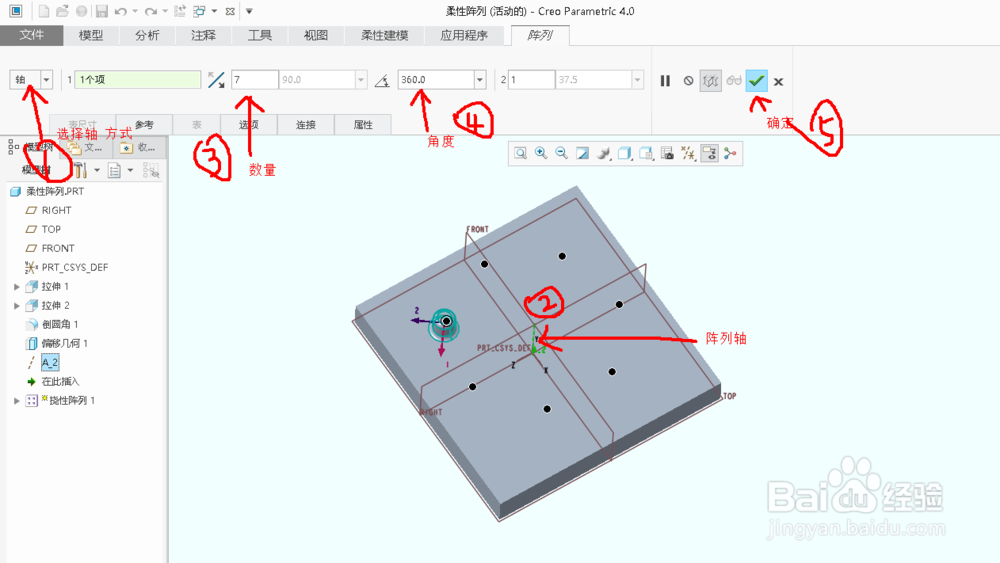
Task: Open the 文件 menu
Action: [31, 35]
